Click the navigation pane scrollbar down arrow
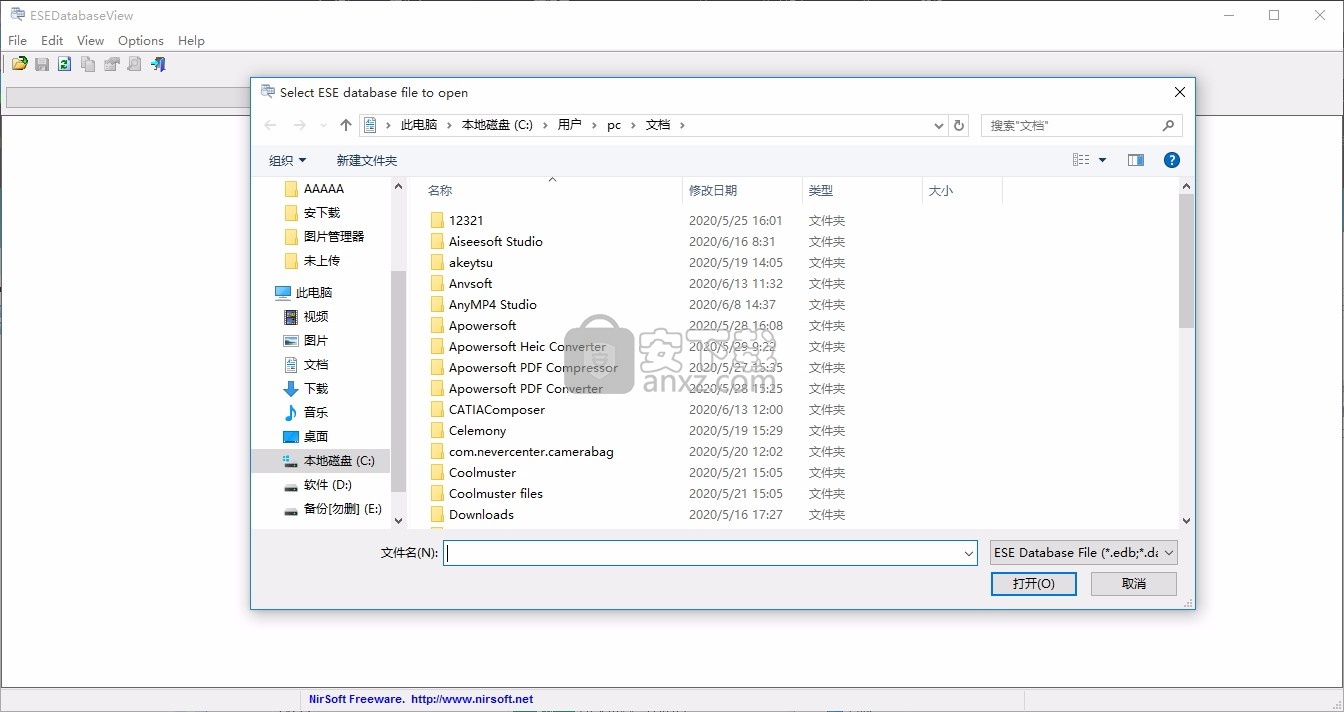This screenshot has width=1344, height=712. (398, 520)
